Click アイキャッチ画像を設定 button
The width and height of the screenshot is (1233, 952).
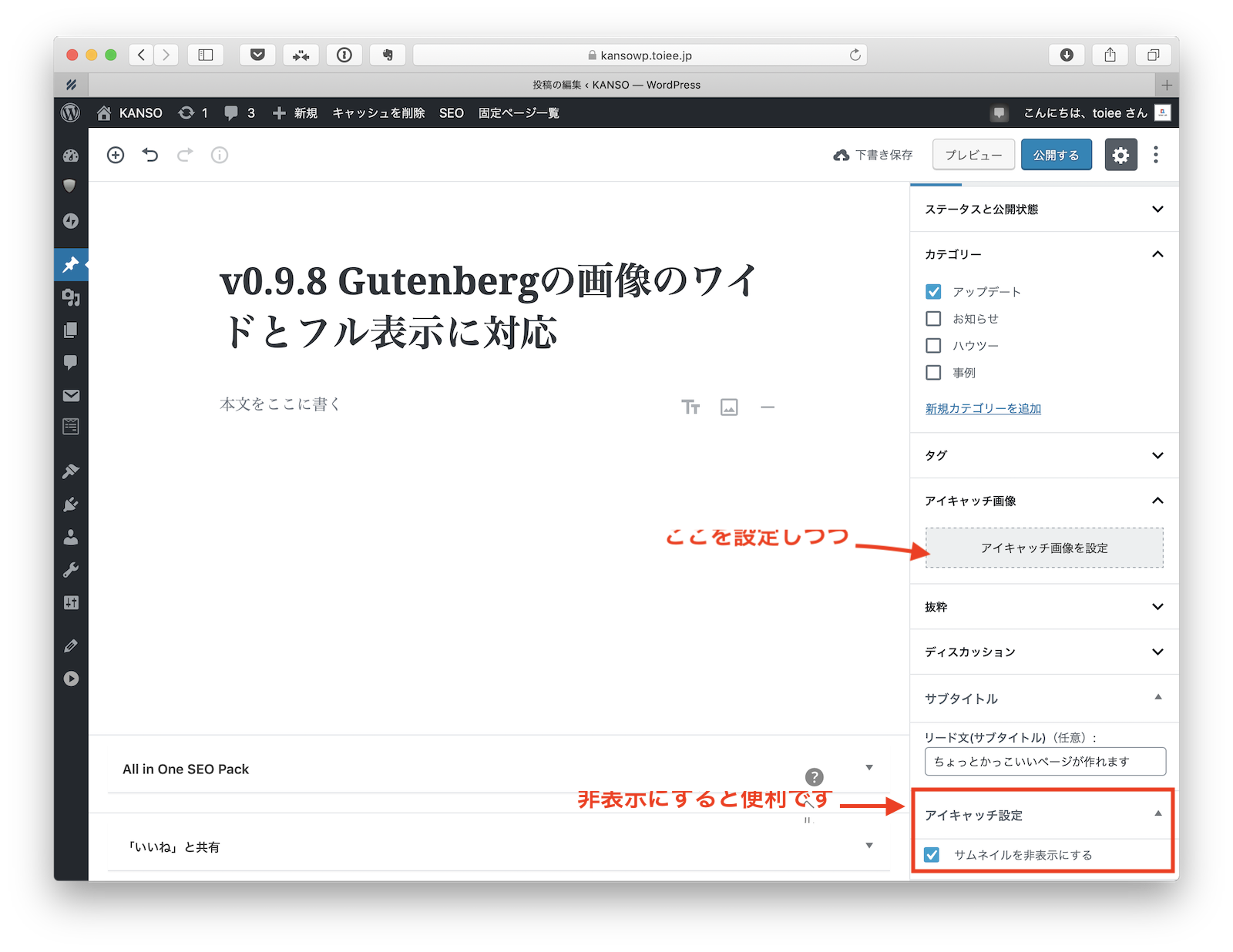[x=1044, y=548]
